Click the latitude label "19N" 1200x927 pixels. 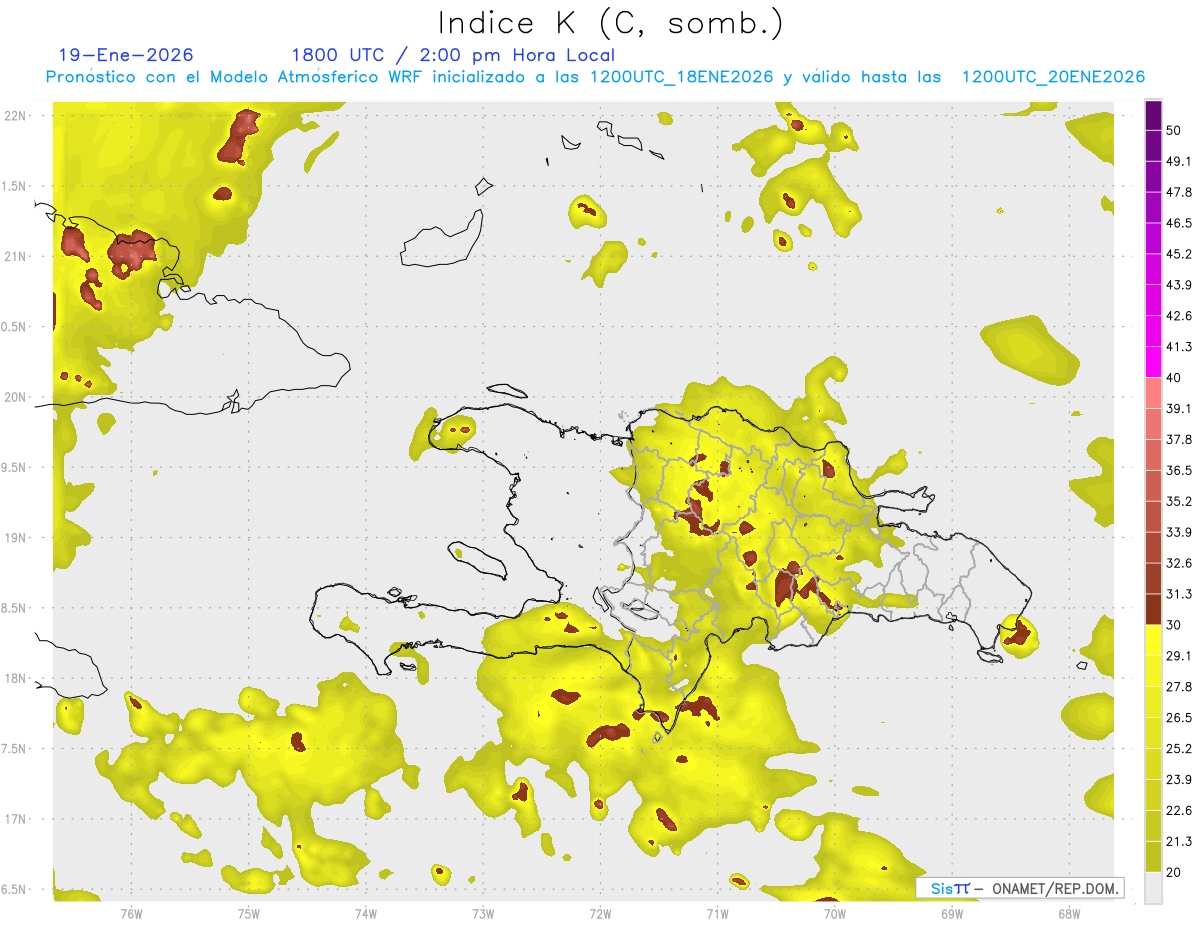click(x=15, y=537)
